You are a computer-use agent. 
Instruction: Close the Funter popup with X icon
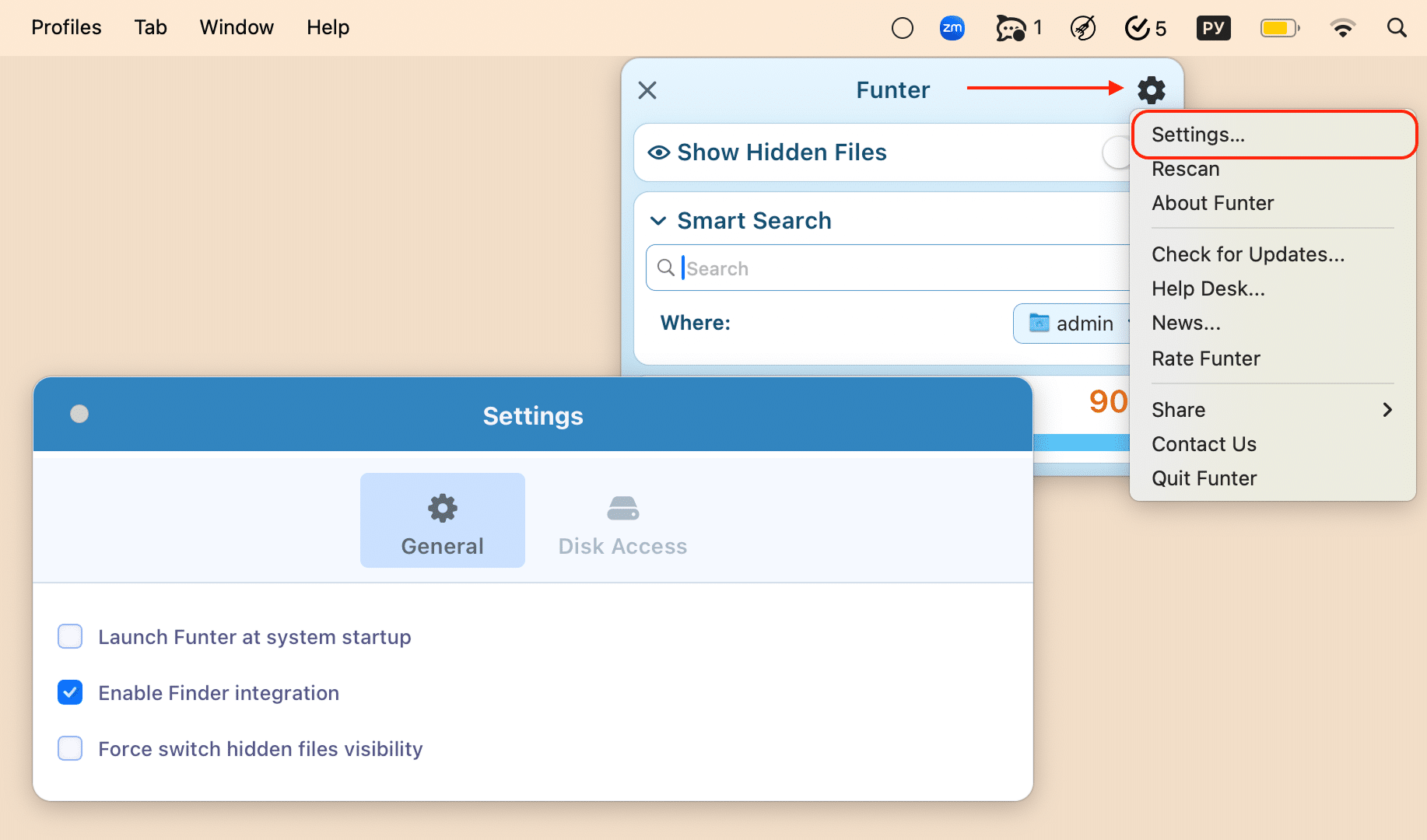click(647, 90)
